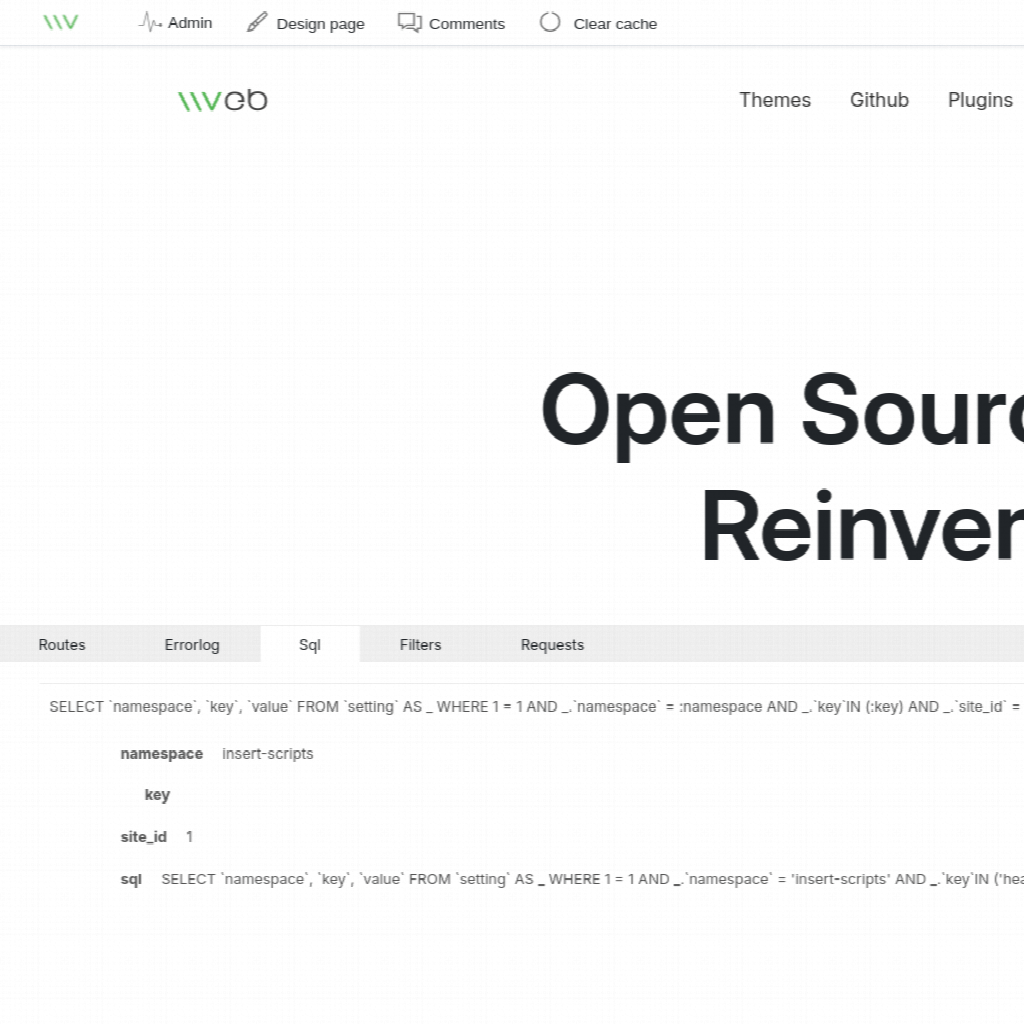Go to the Github navigation link
The height and width of the screenshot is (1024, 1024).
(879, 100)
